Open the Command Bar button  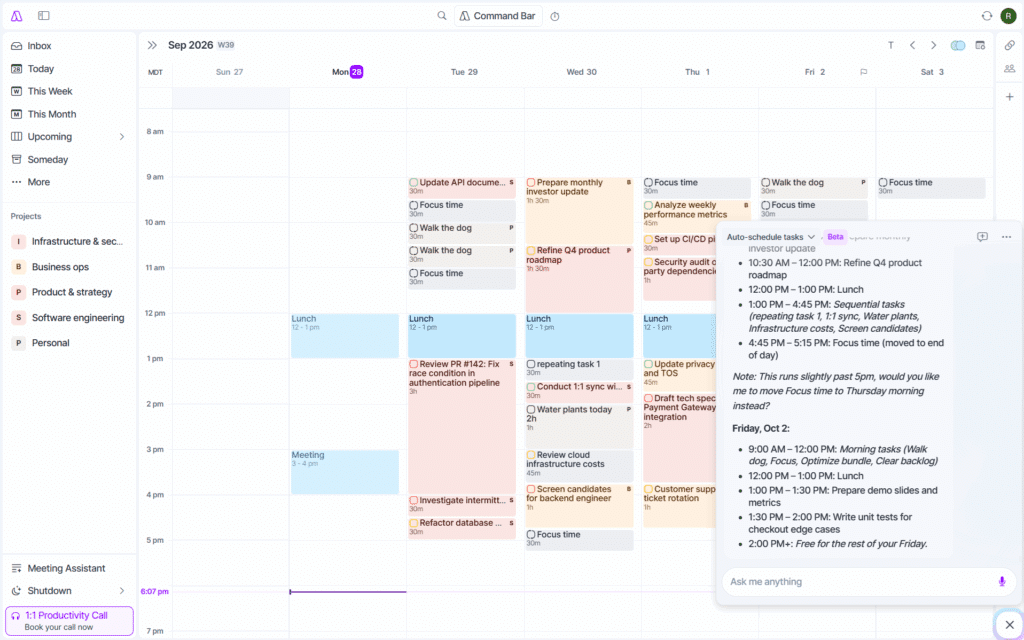tap(498, 16)
